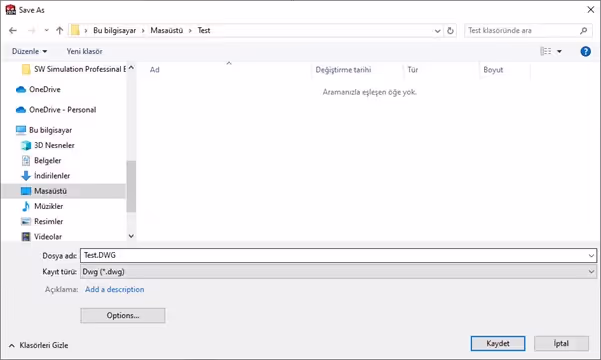Refresh the Test folder view

click(450, 30)
